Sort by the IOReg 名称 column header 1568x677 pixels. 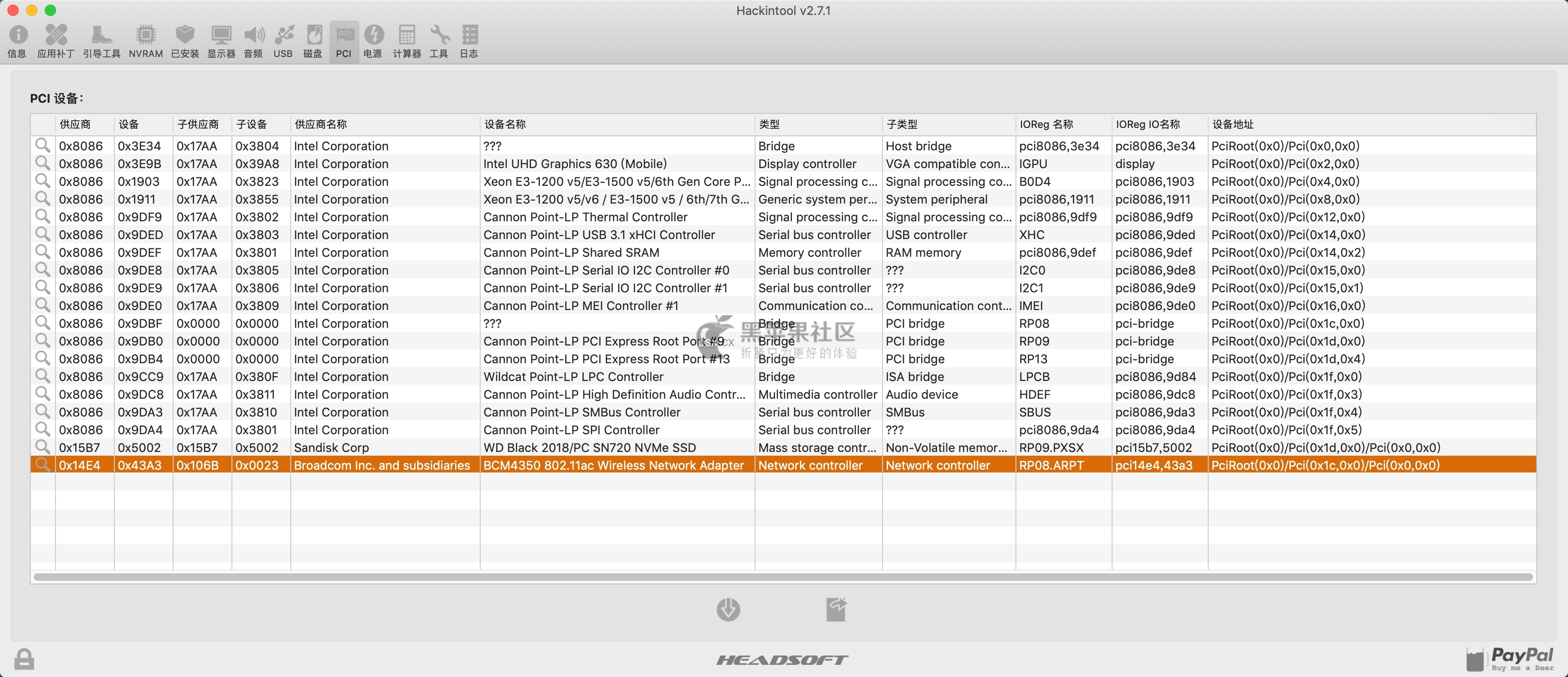click(1064, 124)
